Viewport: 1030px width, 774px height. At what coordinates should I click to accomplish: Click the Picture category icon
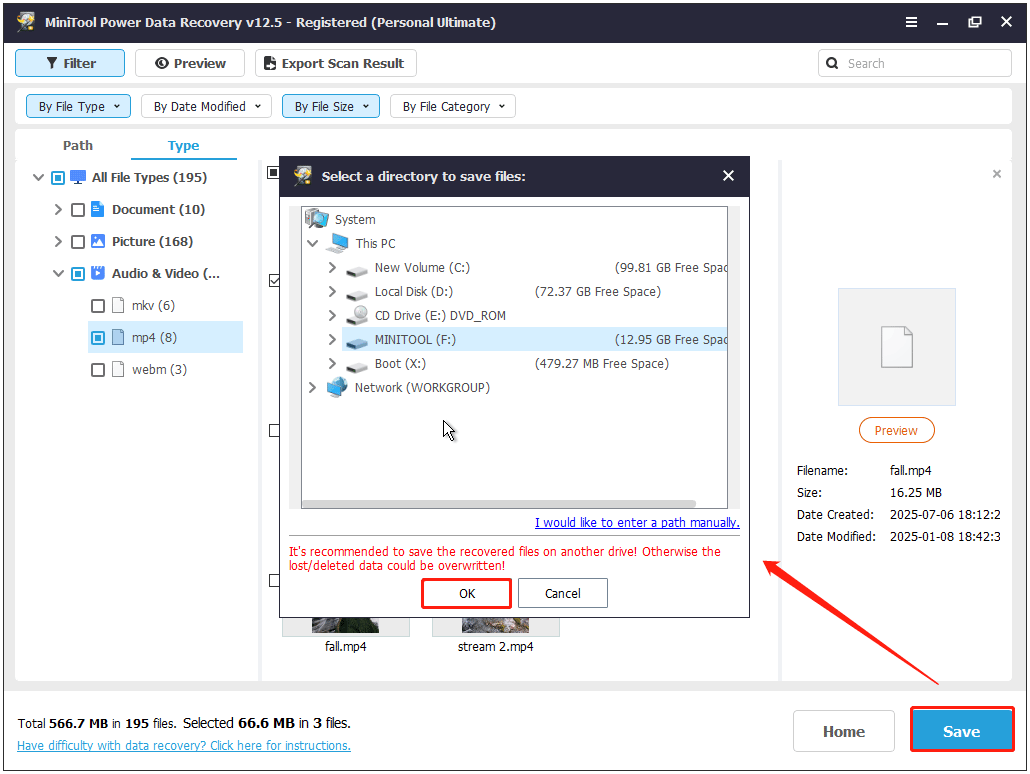pos(98,241)
